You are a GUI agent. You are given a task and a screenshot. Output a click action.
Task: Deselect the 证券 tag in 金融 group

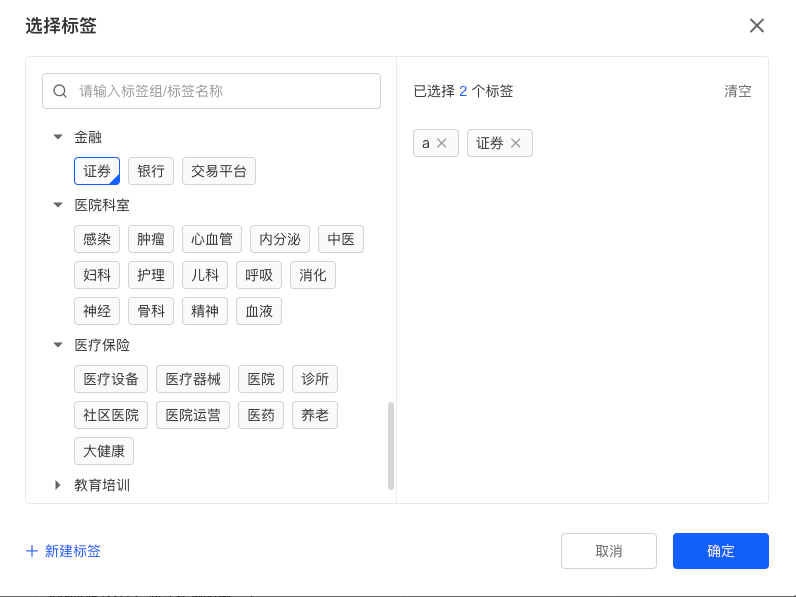pos(97,171)
